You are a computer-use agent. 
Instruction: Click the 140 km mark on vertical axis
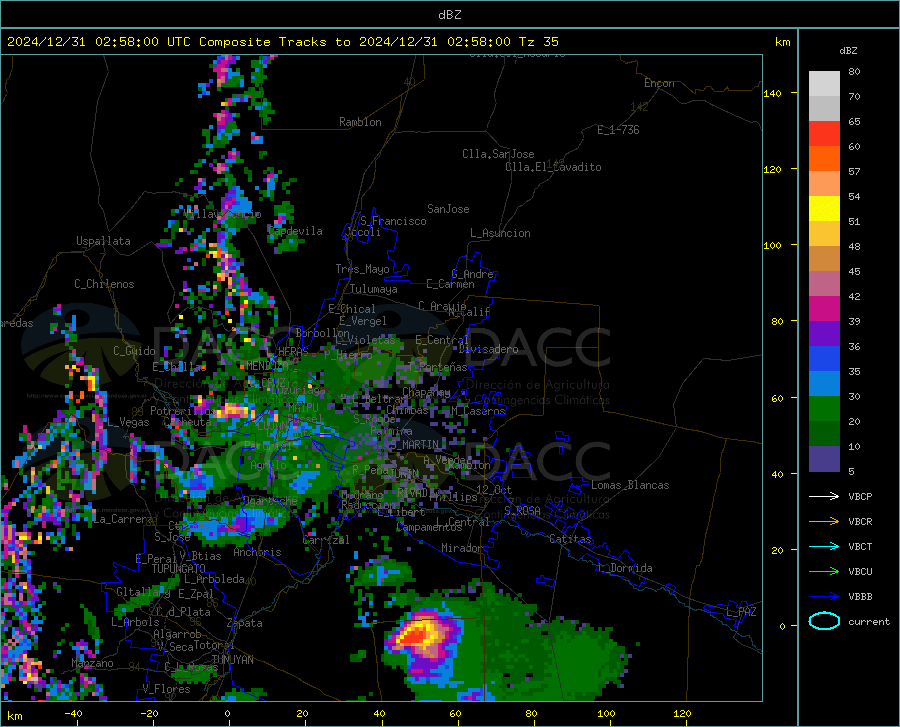pos(772,93)
